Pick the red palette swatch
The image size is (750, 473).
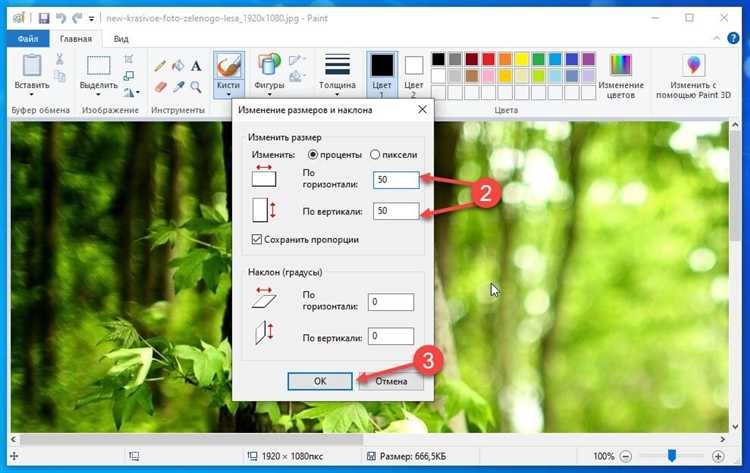coord(488,59)
